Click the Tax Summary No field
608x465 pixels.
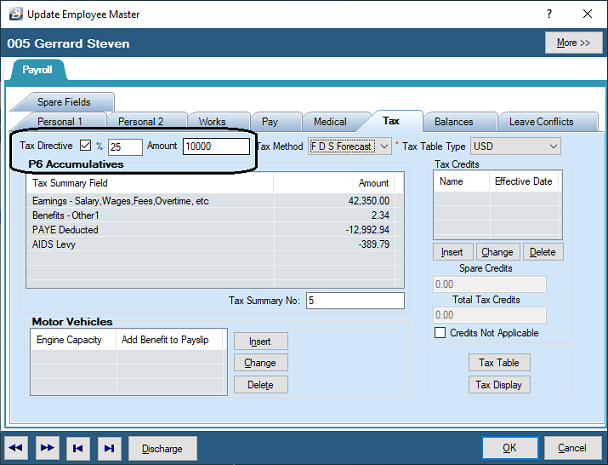click(355, 301)
